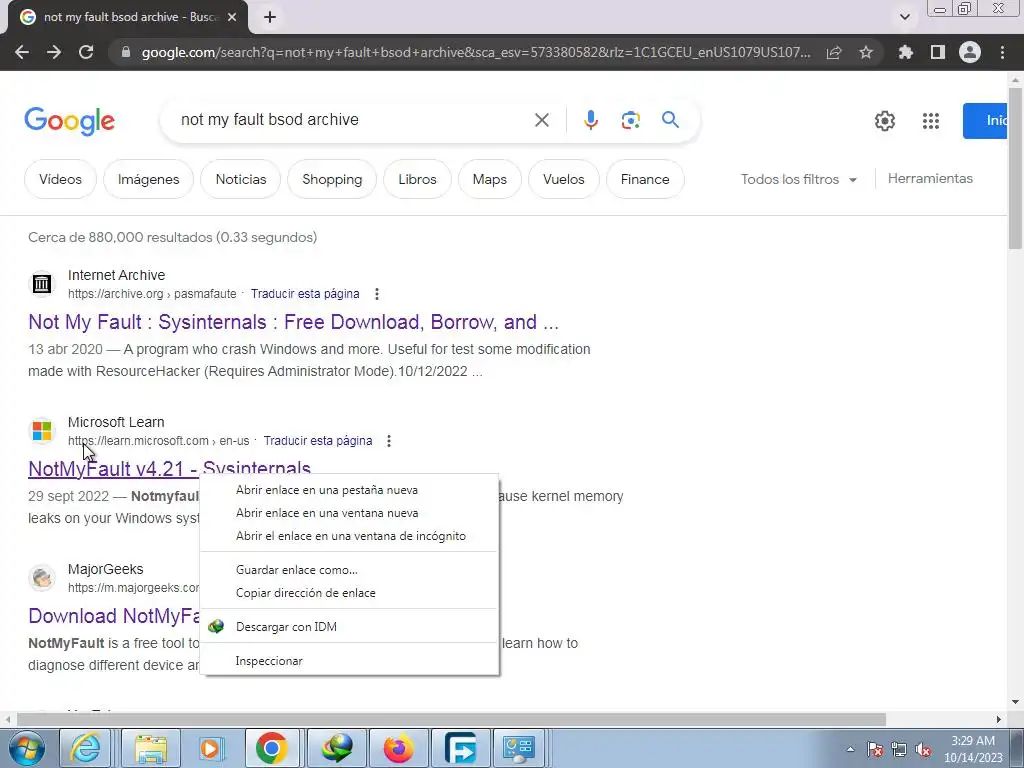Open the Chrome profile avatar

tap(970, 52)
